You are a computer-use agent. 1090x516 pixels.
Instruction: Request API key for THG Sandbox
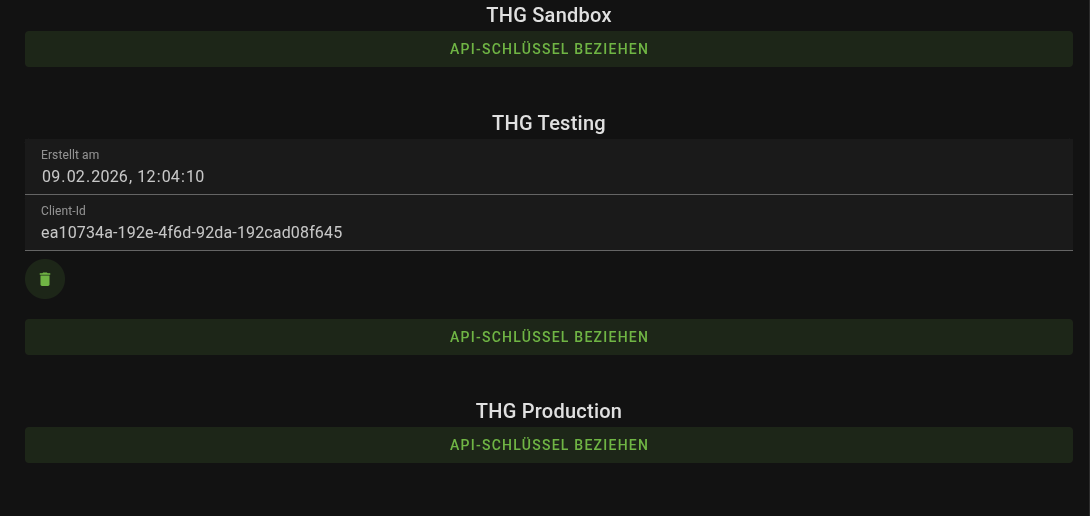(x=548, y=49)
